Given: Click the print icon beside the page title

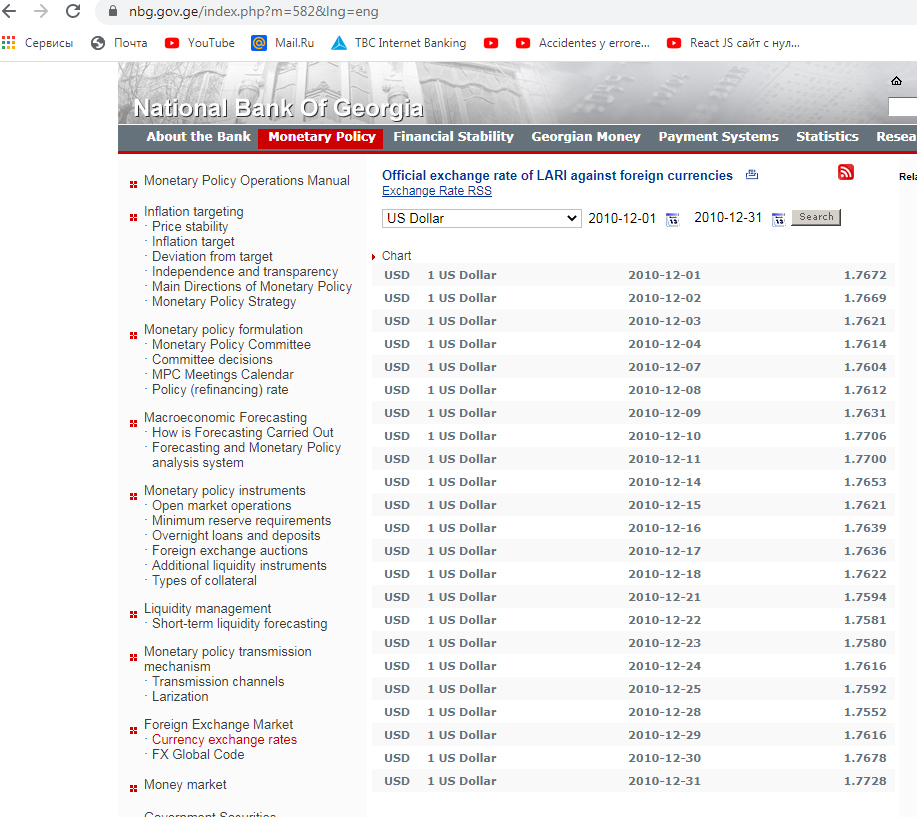Looking at the screenshot, I should [x=752, y=175].
